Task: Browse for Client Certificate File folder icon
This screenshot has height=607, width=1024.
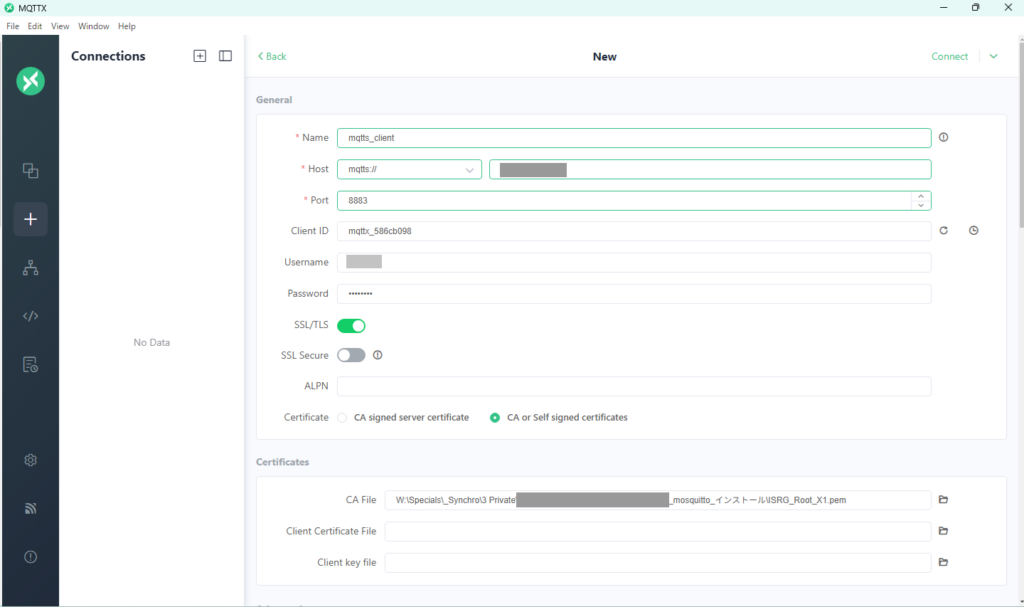Action: pos(943,531)
